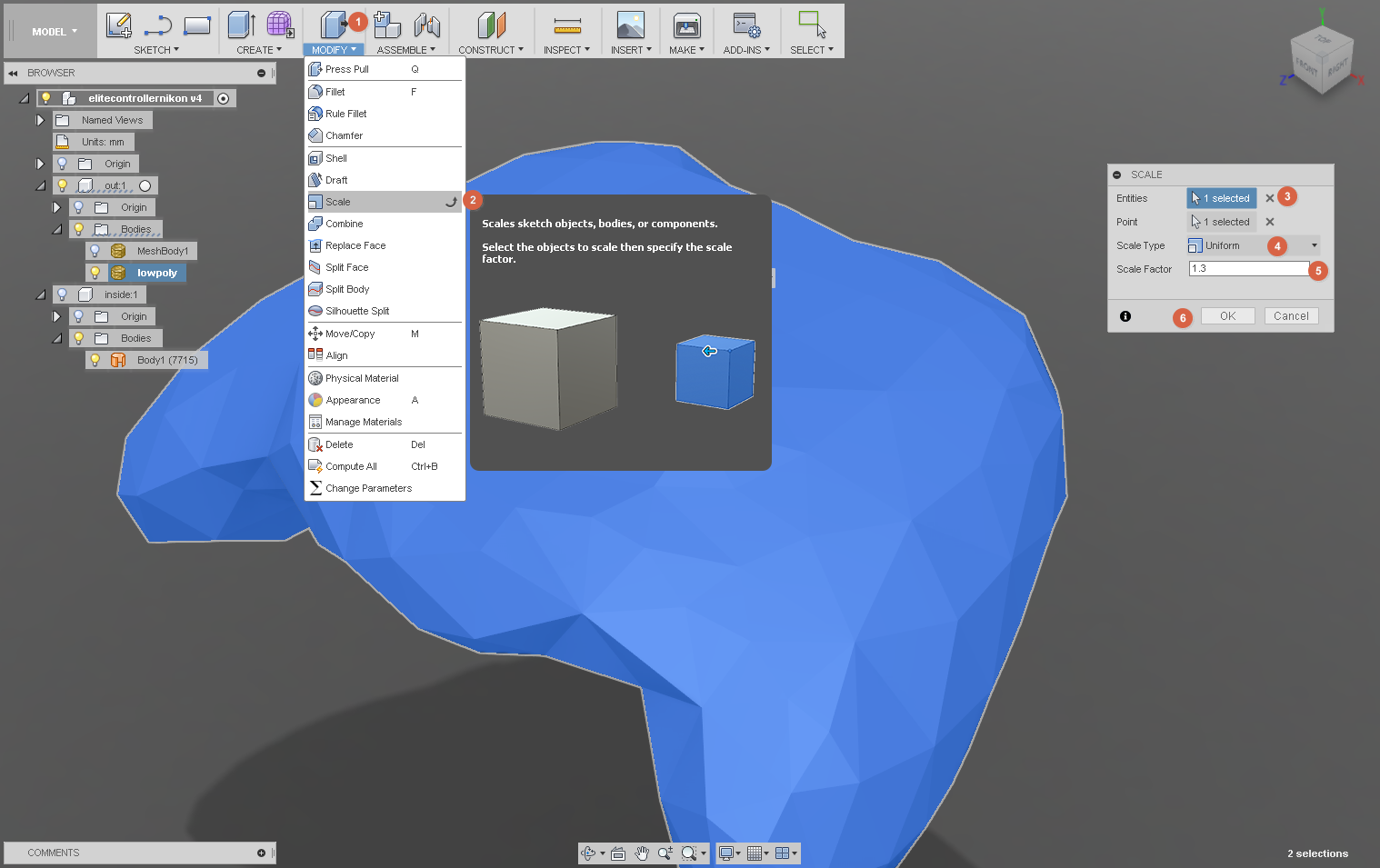This screenshot has height=868, width=1380.
Task: Expand the COMMENTS panel plus button
Action: (x=261, y=853)
